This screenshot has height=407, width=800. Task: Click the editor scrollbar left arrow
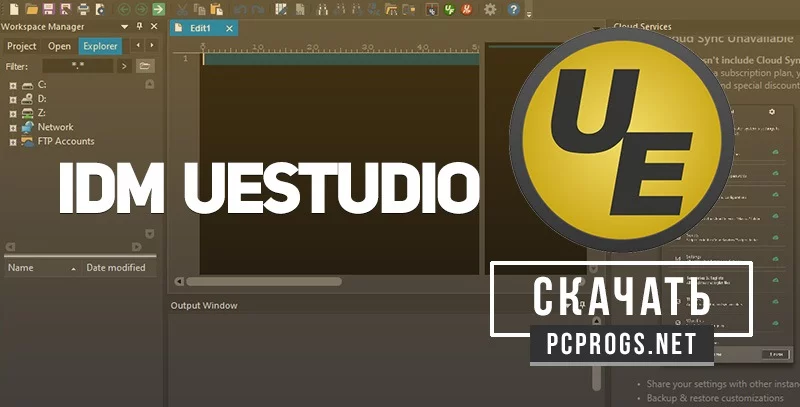pos(179,281)
